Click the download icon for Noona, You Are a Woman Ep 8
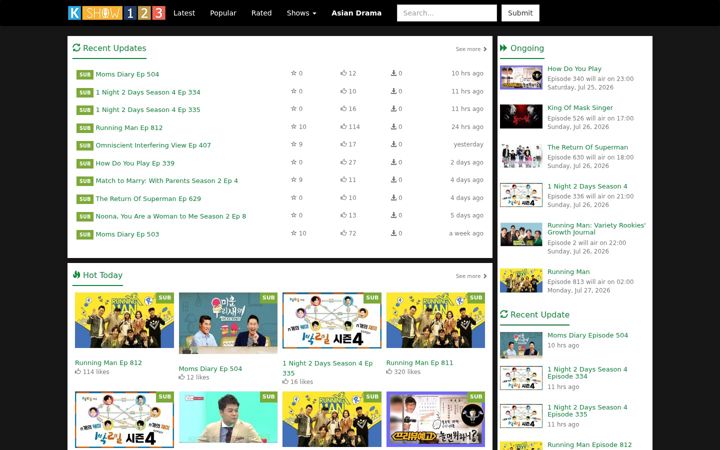This screenshot has height=450, width=720. tap(394, 215)
